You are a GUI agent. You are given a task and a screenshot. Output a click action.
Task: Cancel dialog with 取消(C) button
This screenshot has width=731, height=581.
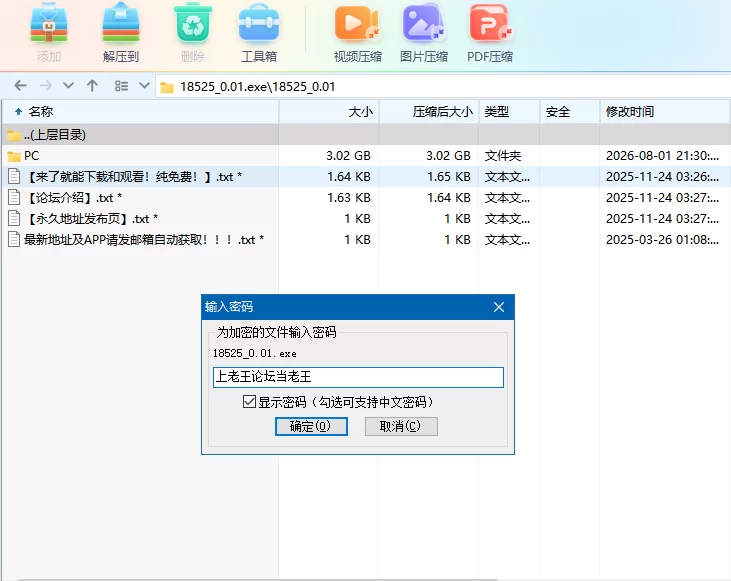click(x=401, y=426)
